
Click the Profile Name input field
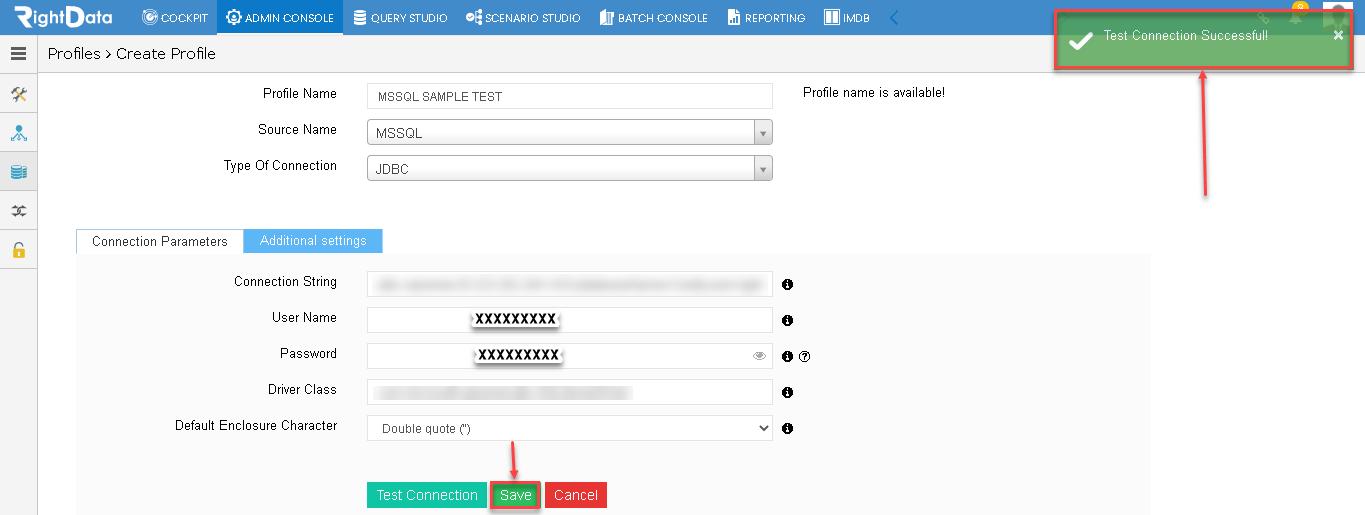point(570,96)
